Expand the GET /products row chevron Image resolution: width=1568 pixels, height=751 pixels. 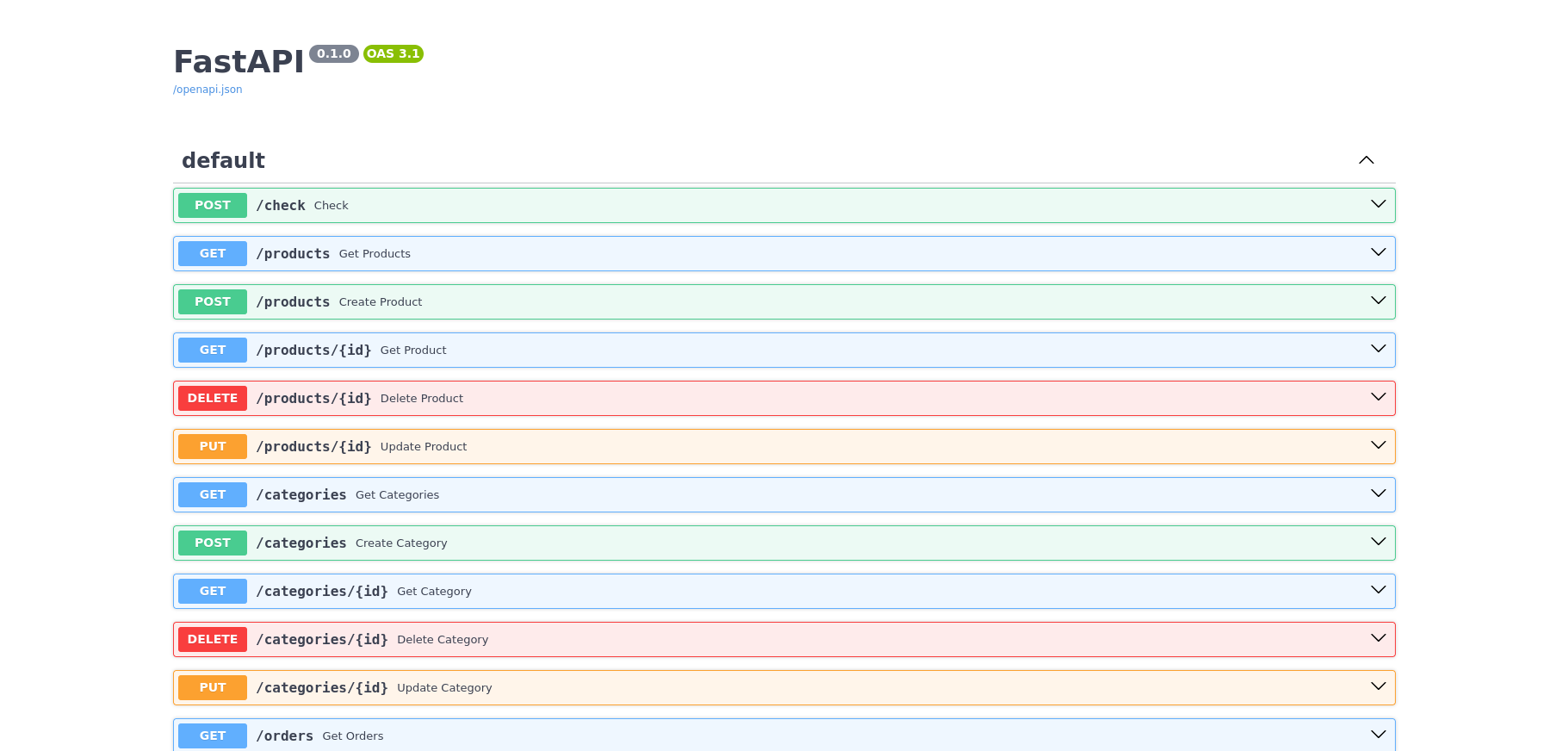pyautogui.click(x=1379, y=252)
